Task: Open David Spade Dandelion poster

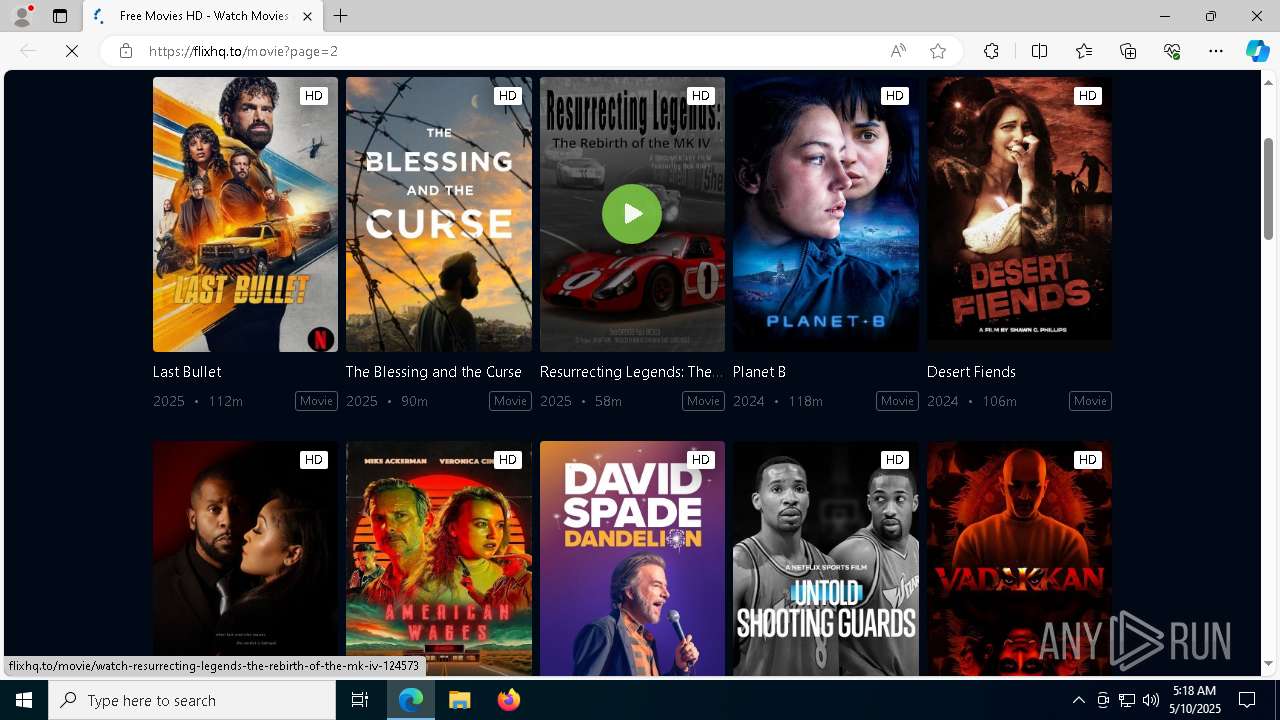Action: [x=632, y=559]
